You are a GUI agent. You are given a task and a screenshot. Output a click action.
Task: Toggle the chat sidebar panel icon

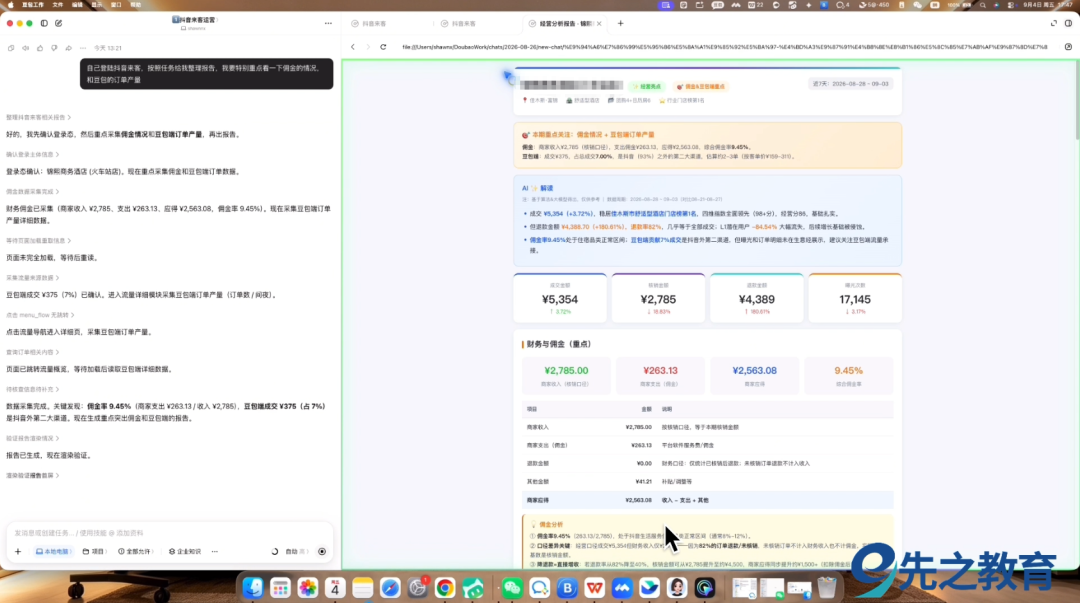pyautogui.click(x=44, y=23)
